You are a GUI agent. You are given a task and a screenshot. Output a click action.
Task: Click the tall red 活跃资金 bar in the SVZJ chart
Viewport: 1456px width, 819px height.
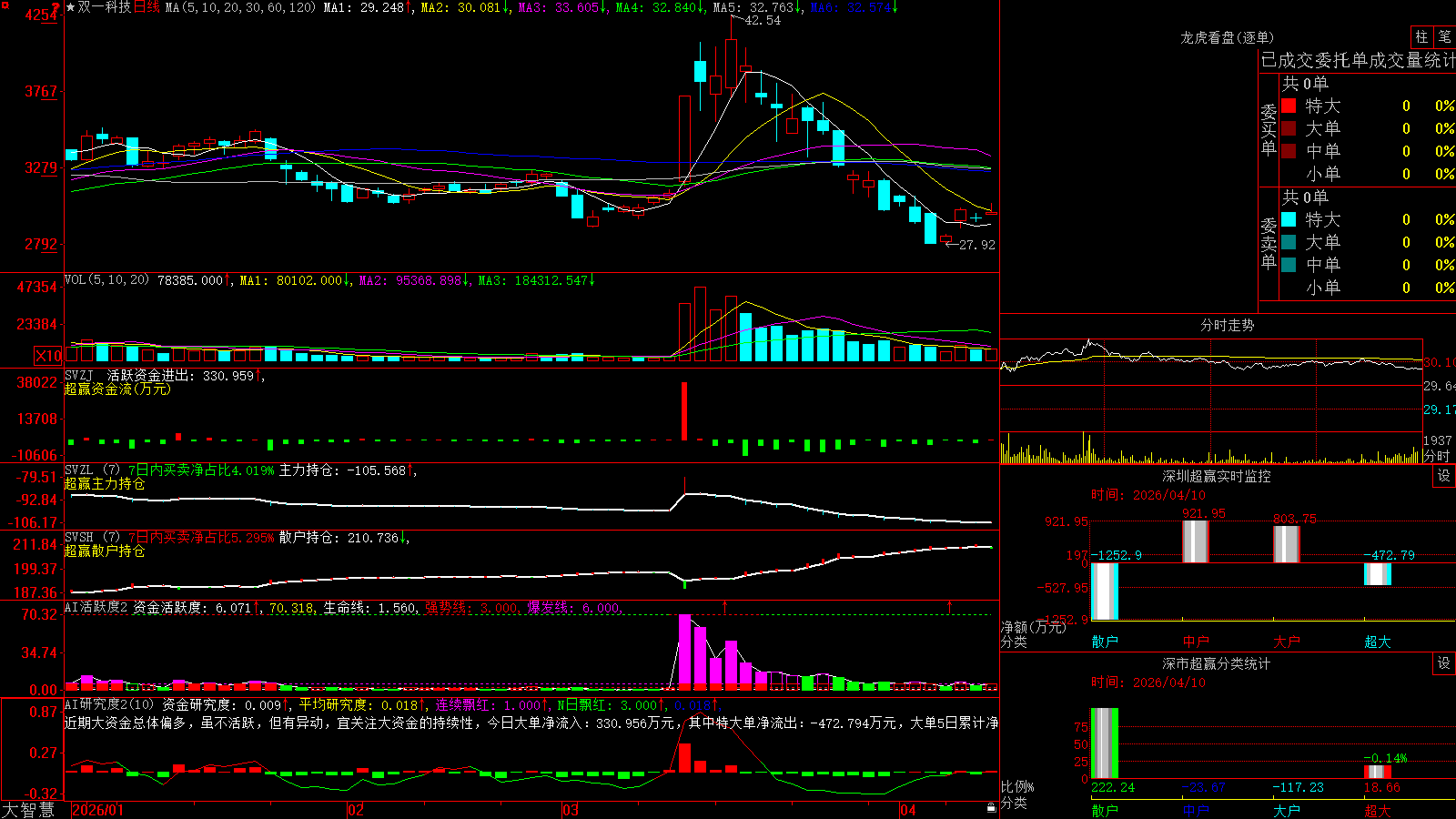pyautogui.click(x=684, y=411)
